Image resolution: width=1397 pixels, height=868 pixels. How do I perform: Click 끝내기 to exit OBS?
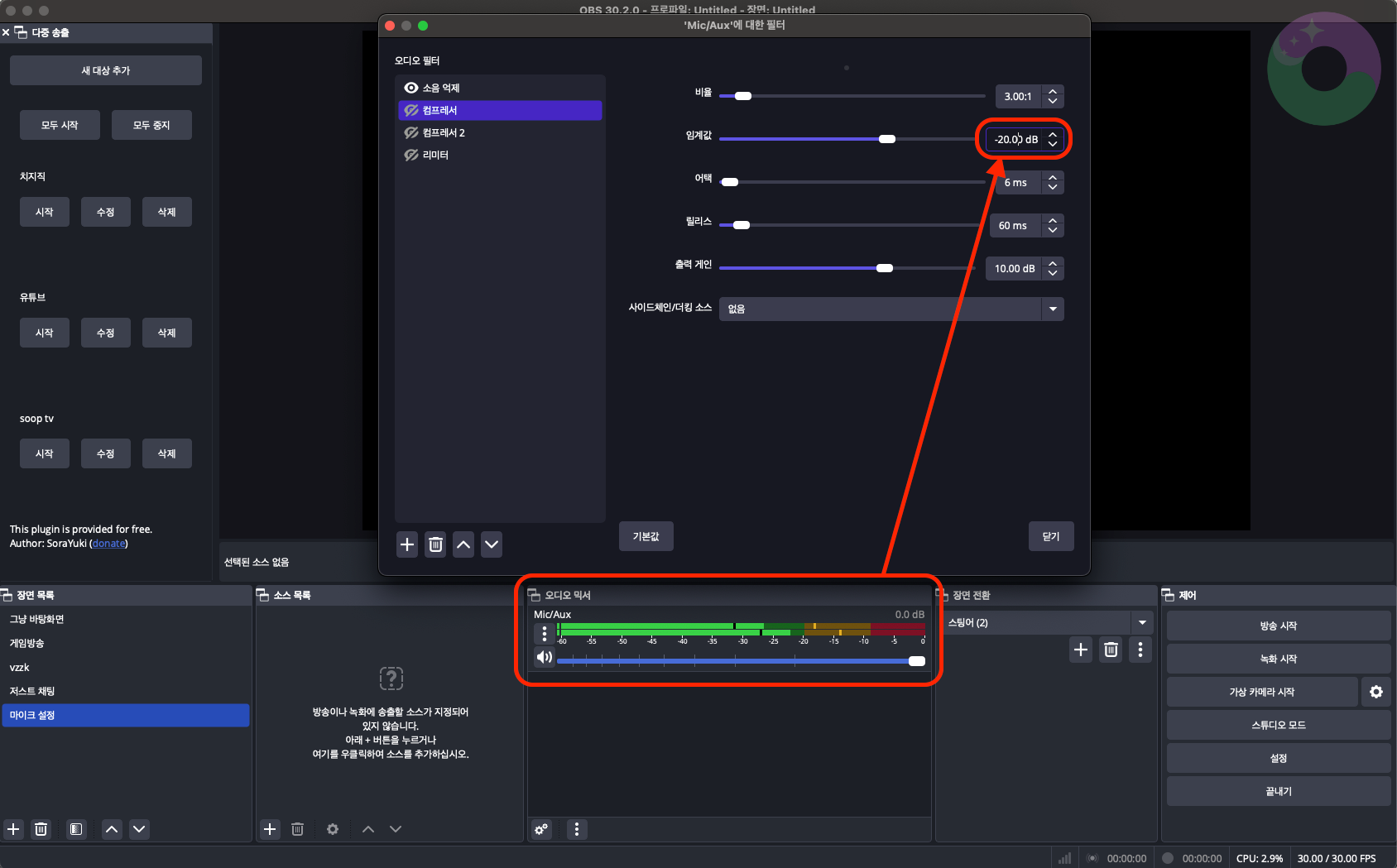[x=1279, y=791]
